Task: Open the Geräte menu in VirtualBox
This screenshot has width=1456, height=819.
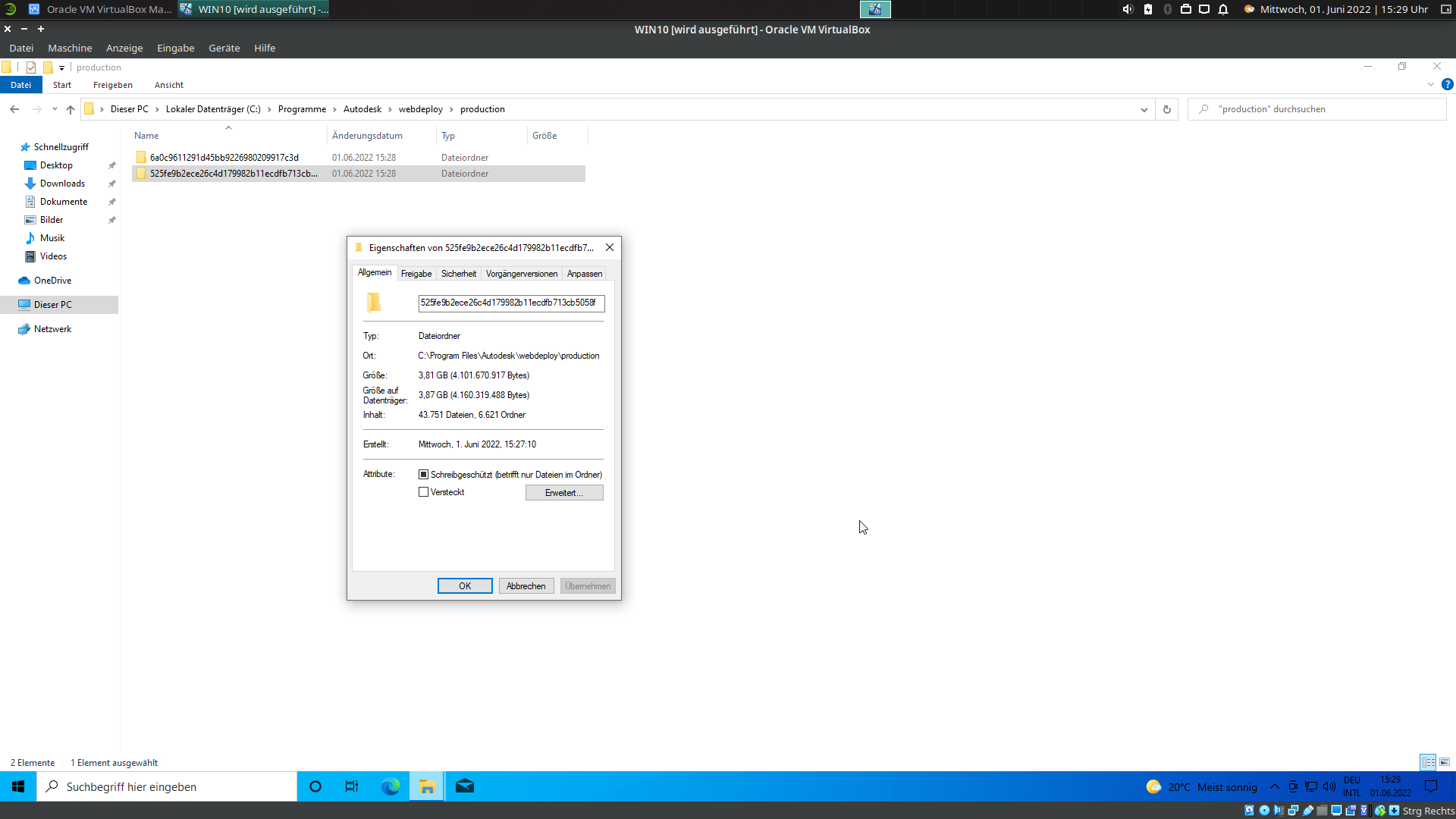Action: [224, 48]
